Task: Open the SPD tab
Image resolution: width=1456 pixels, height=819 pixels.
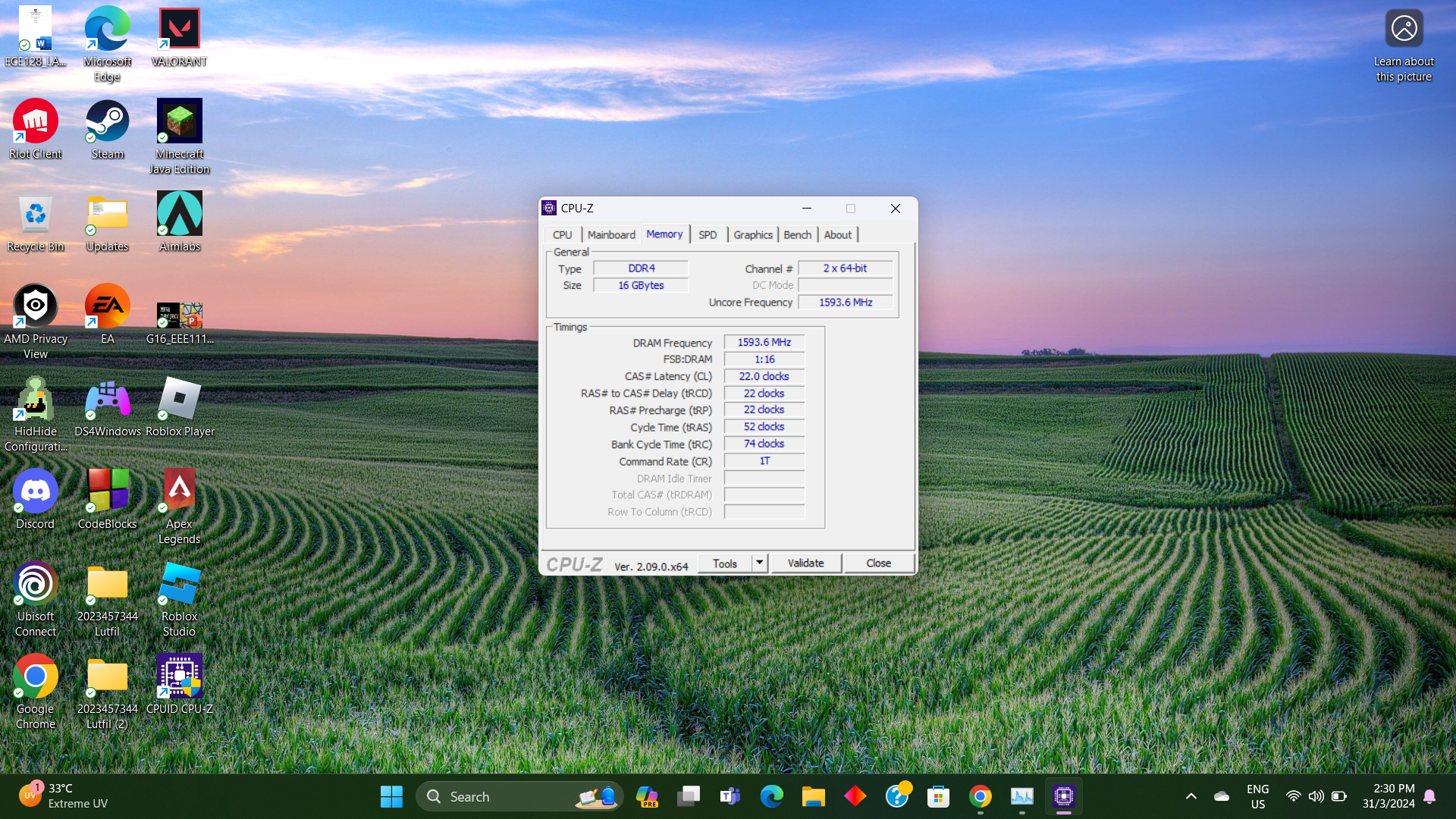Action: pos(708,235)
